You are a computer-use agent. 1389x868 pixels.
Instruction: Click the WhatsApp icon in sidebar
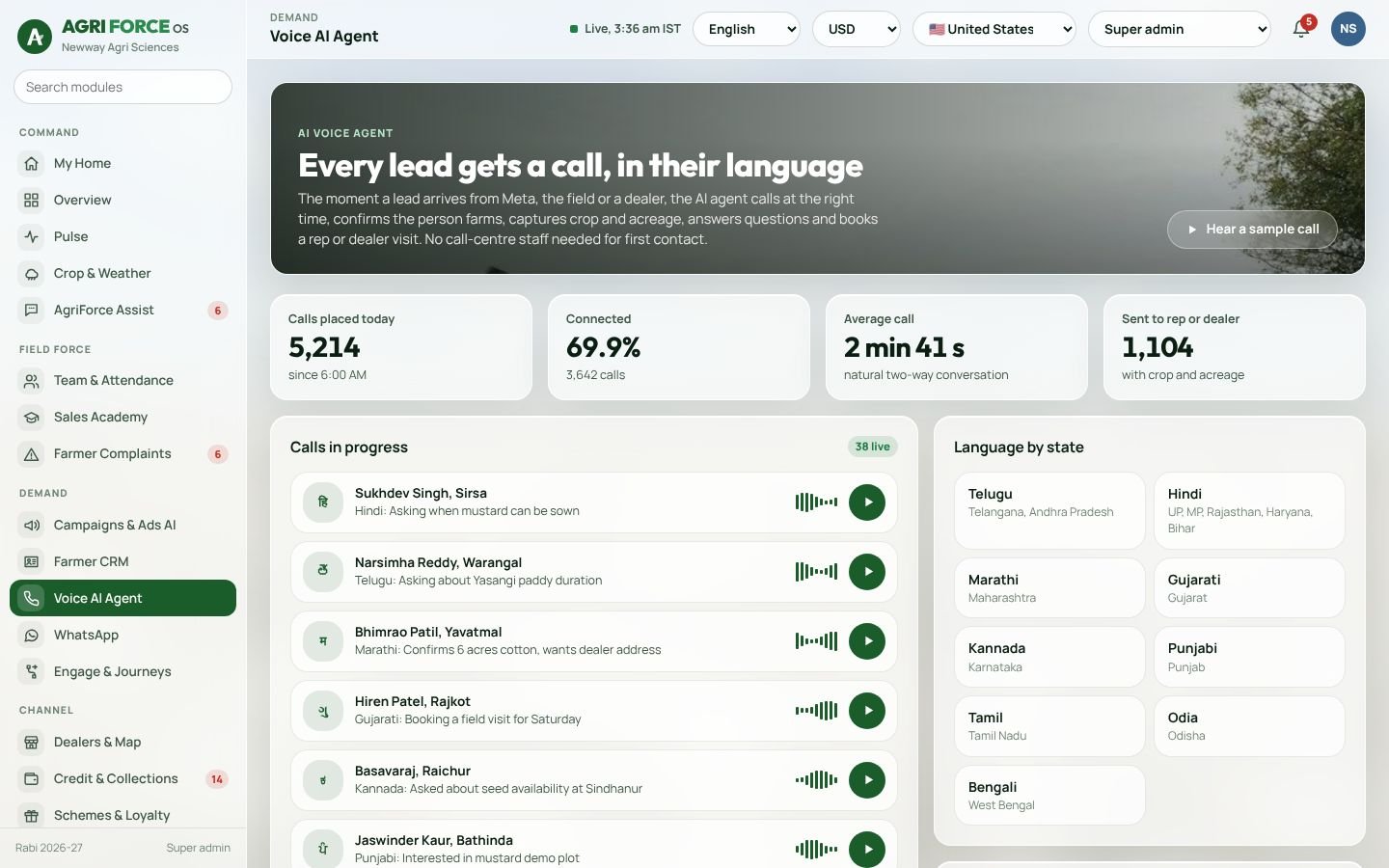coord(32,636)
